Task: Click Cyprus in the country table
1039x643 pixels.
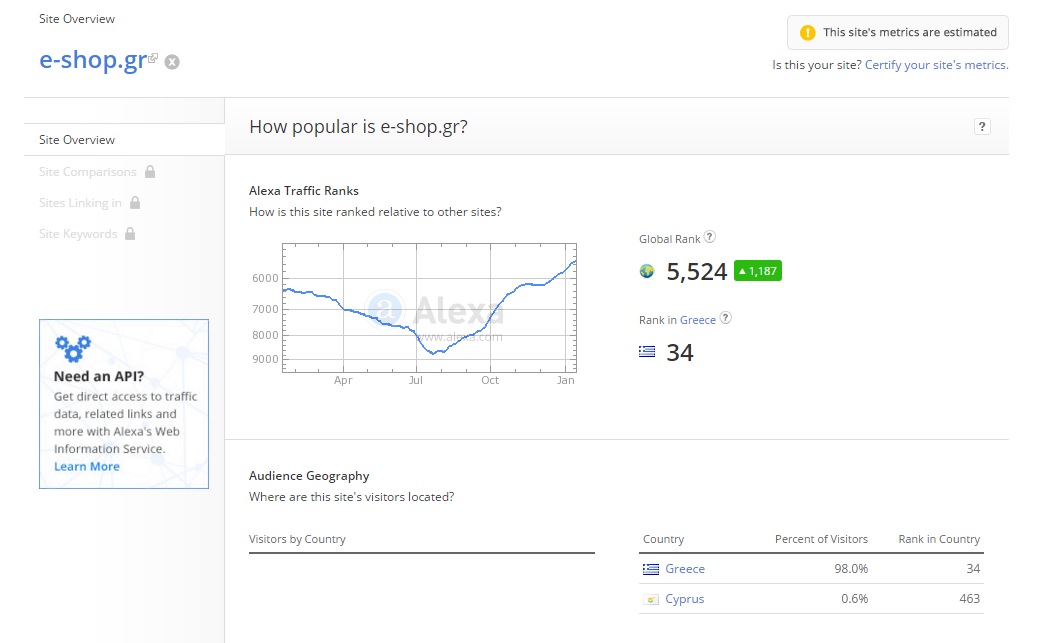Action: [684, 599]
